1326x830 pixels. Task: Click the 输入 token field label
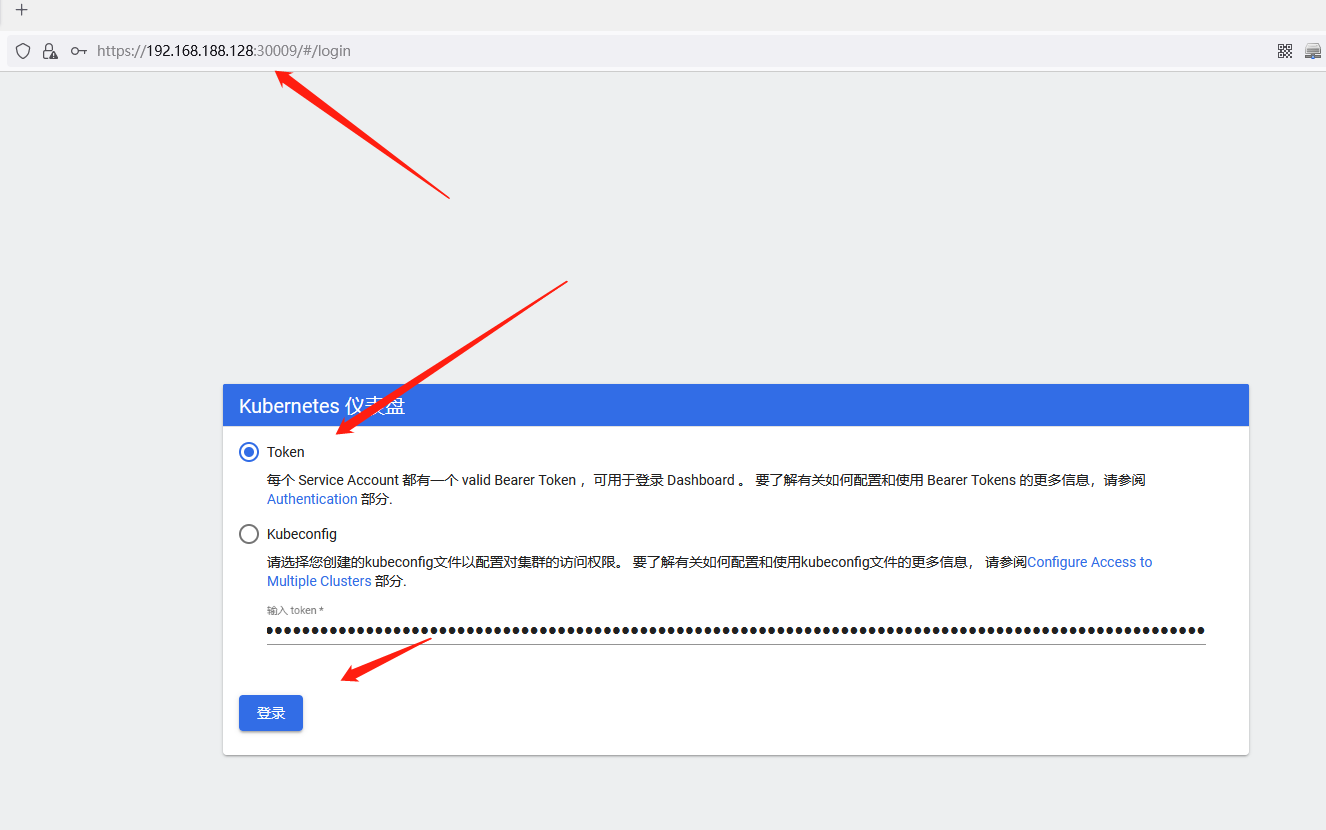point(295,610)
